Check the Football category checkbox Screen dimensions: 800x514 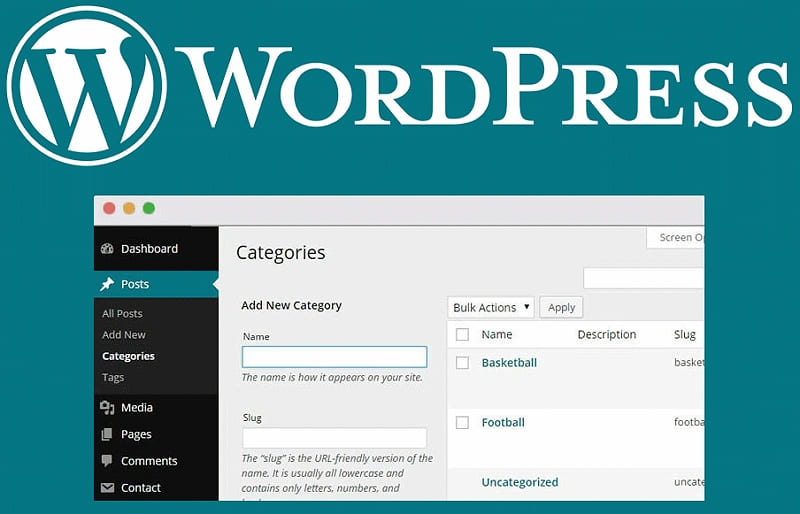[x=462, y=423]
